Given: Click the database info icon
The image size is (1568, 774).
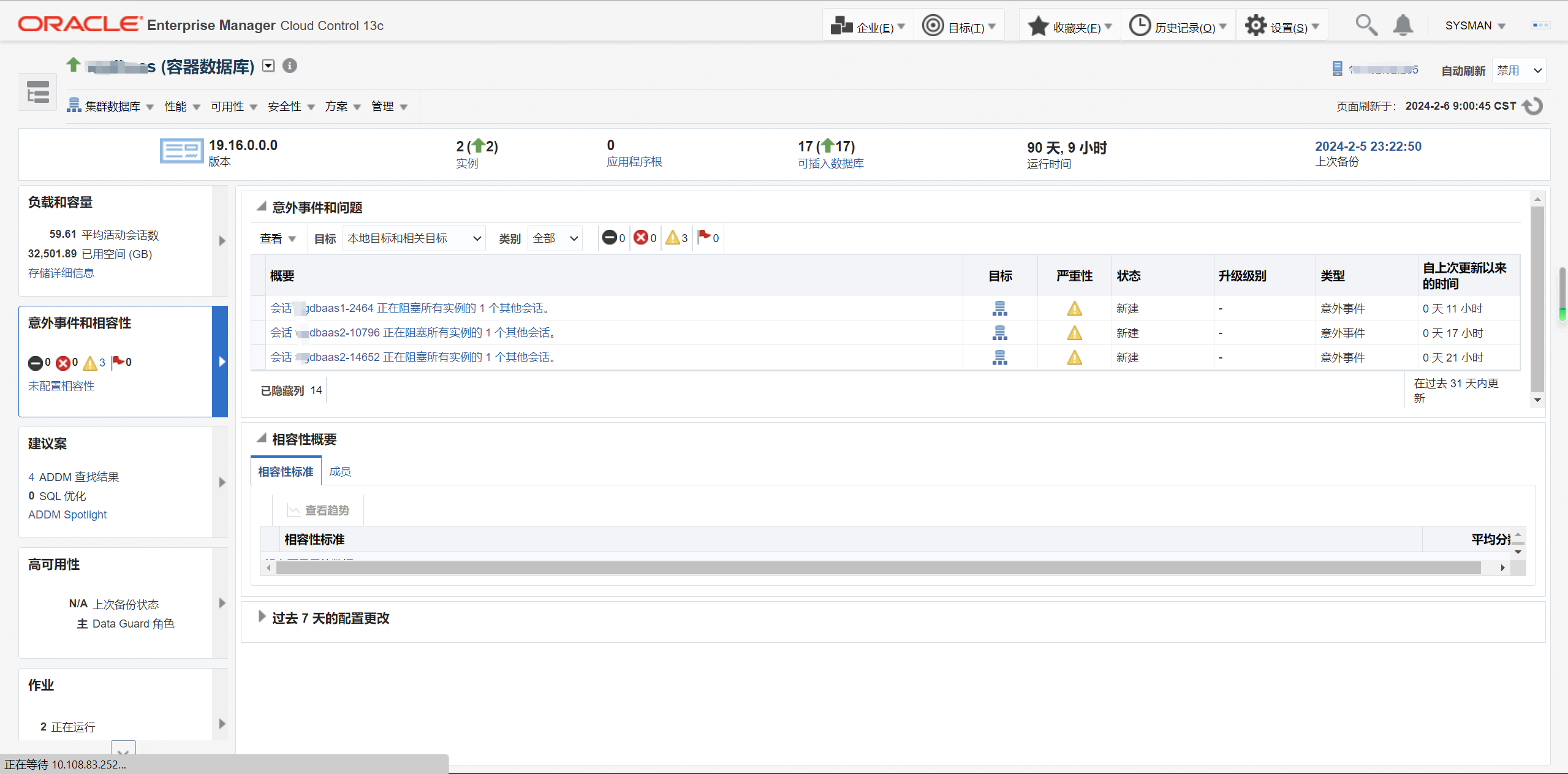Looking at the screenshot, I should (290, 66).
